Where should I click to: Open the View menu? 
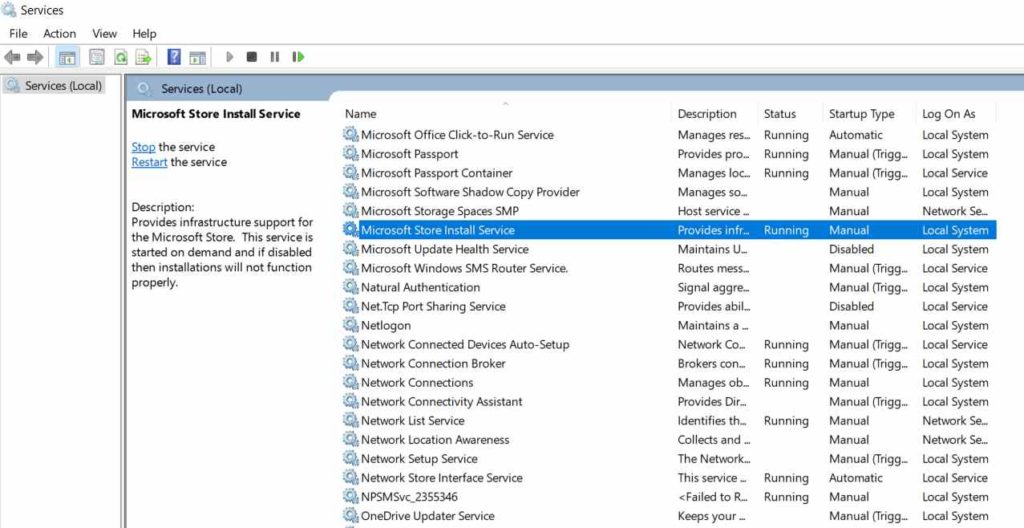pos(104,33)
